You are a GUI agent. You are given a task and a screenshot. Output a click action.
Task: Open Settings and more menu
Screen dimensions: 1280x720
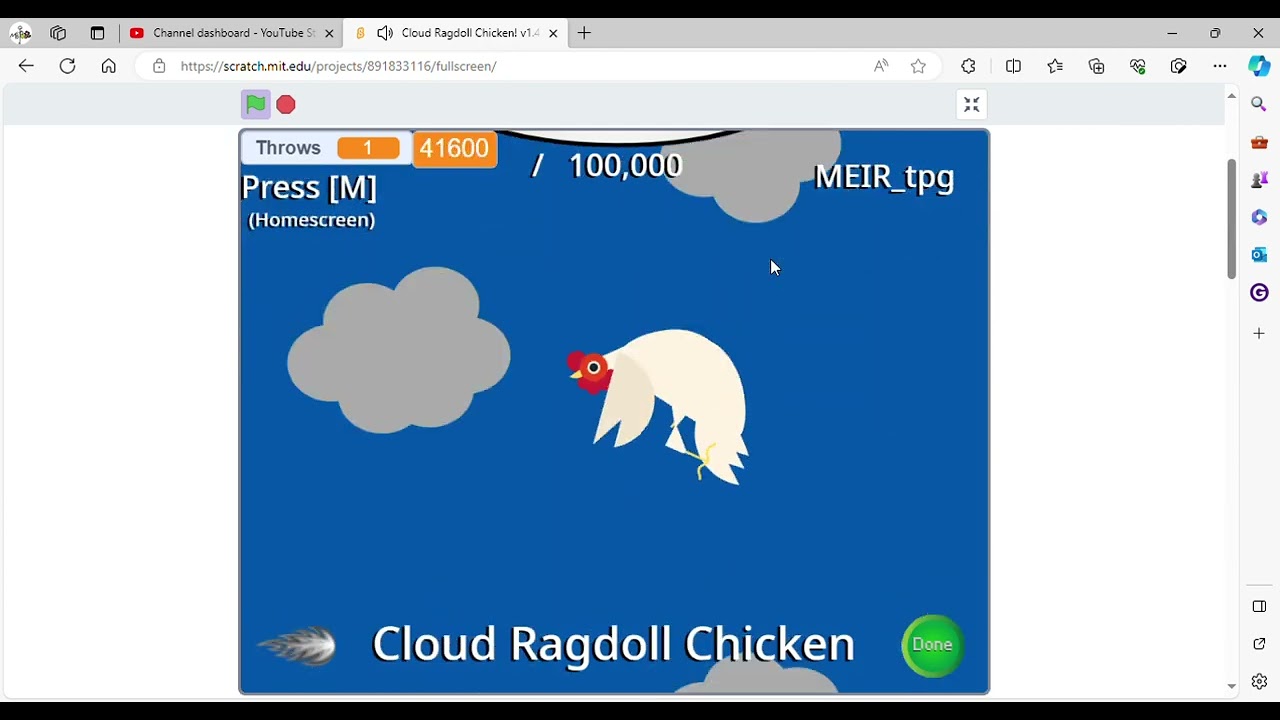click(x=1220, y=66)
